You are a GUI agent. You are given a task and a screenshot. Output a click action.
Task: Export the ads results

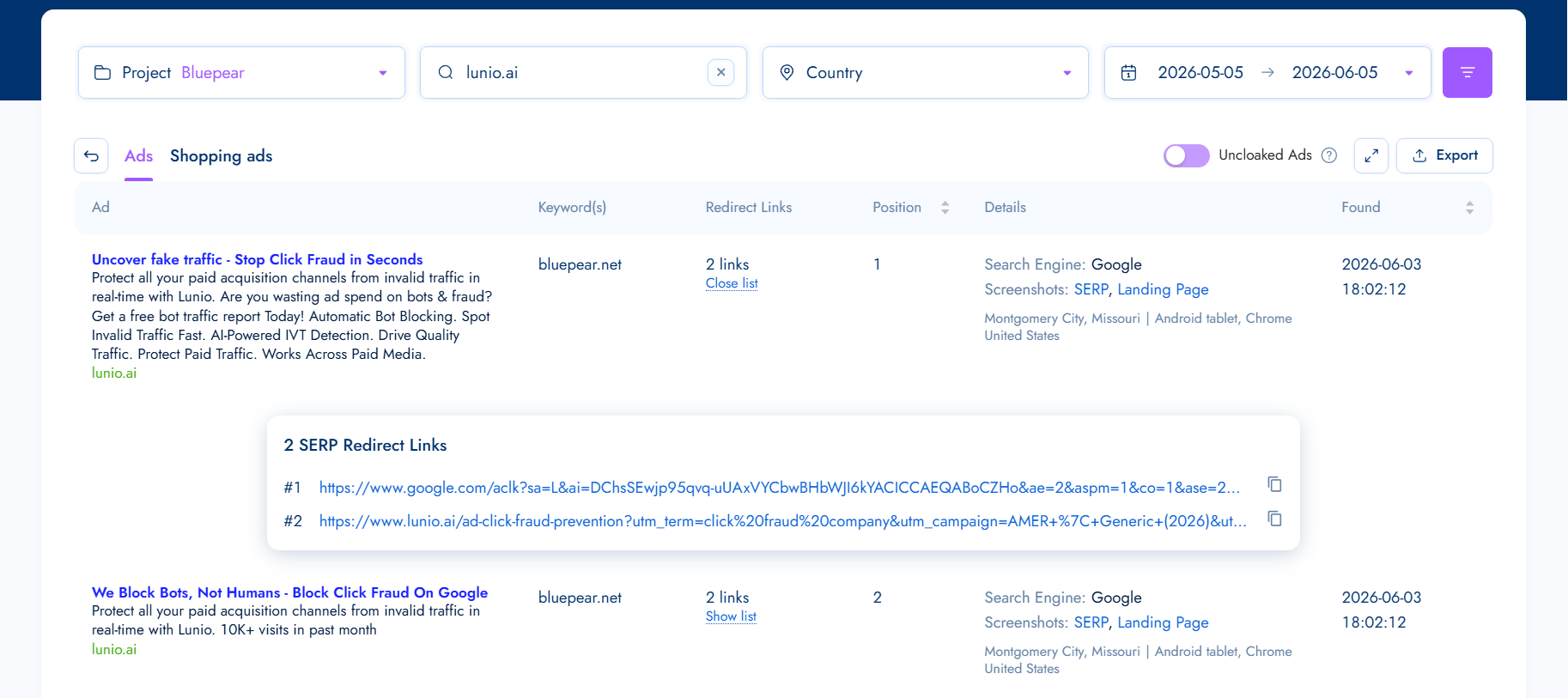[x=1444, y=155]
